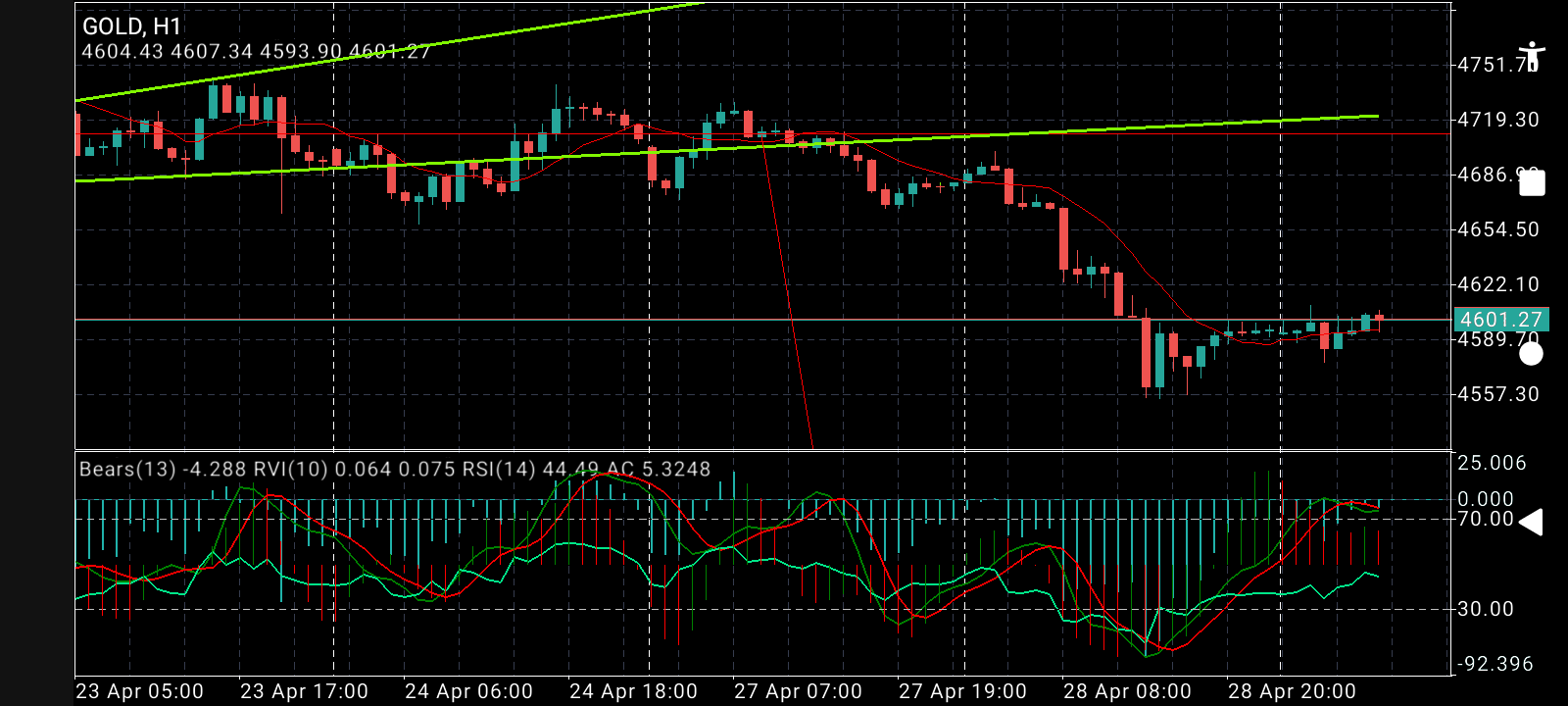Tap the triangular back navigation button

coord(1531,523)
